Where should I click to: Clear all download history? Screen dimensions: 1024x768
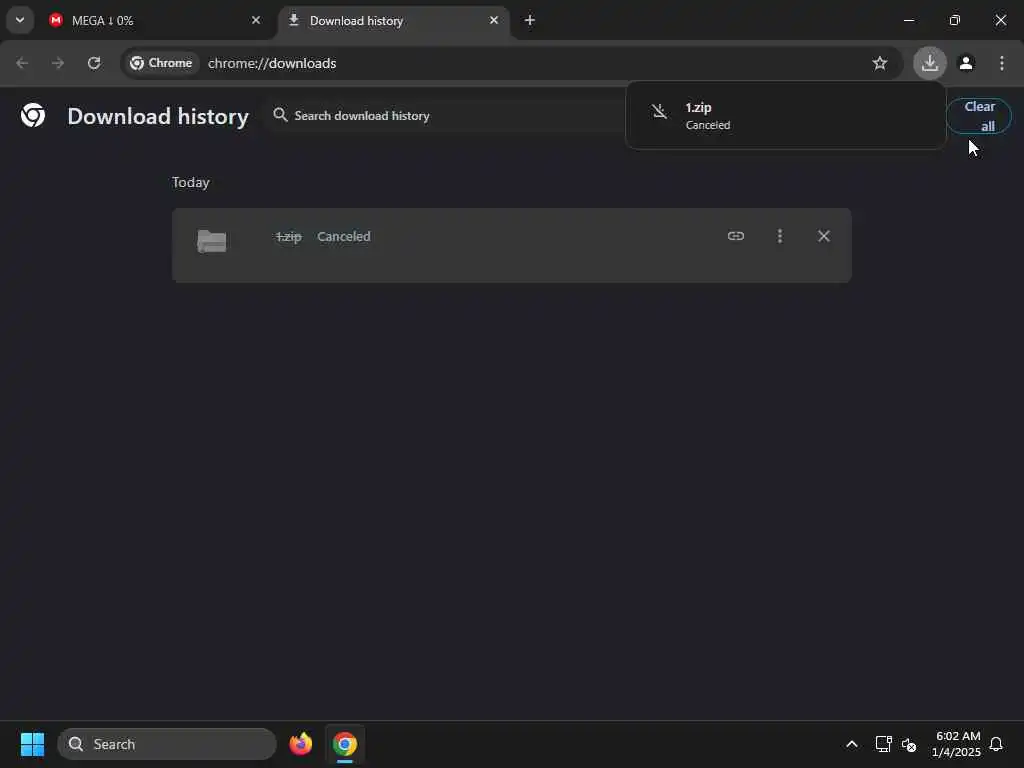979,116
